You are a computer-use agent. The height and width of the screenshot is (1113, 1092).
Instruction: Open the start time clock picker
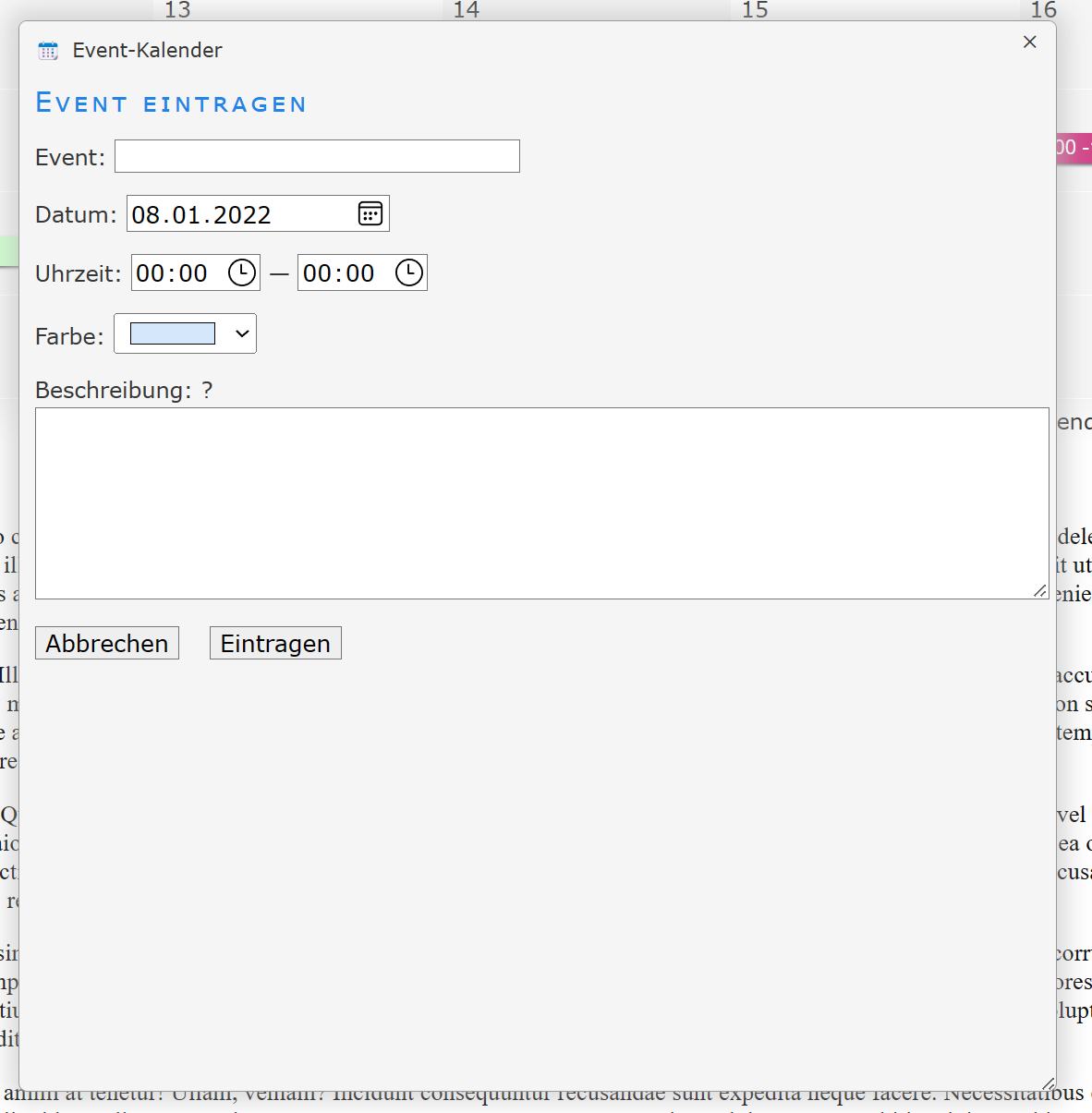[x=242, y=273]
